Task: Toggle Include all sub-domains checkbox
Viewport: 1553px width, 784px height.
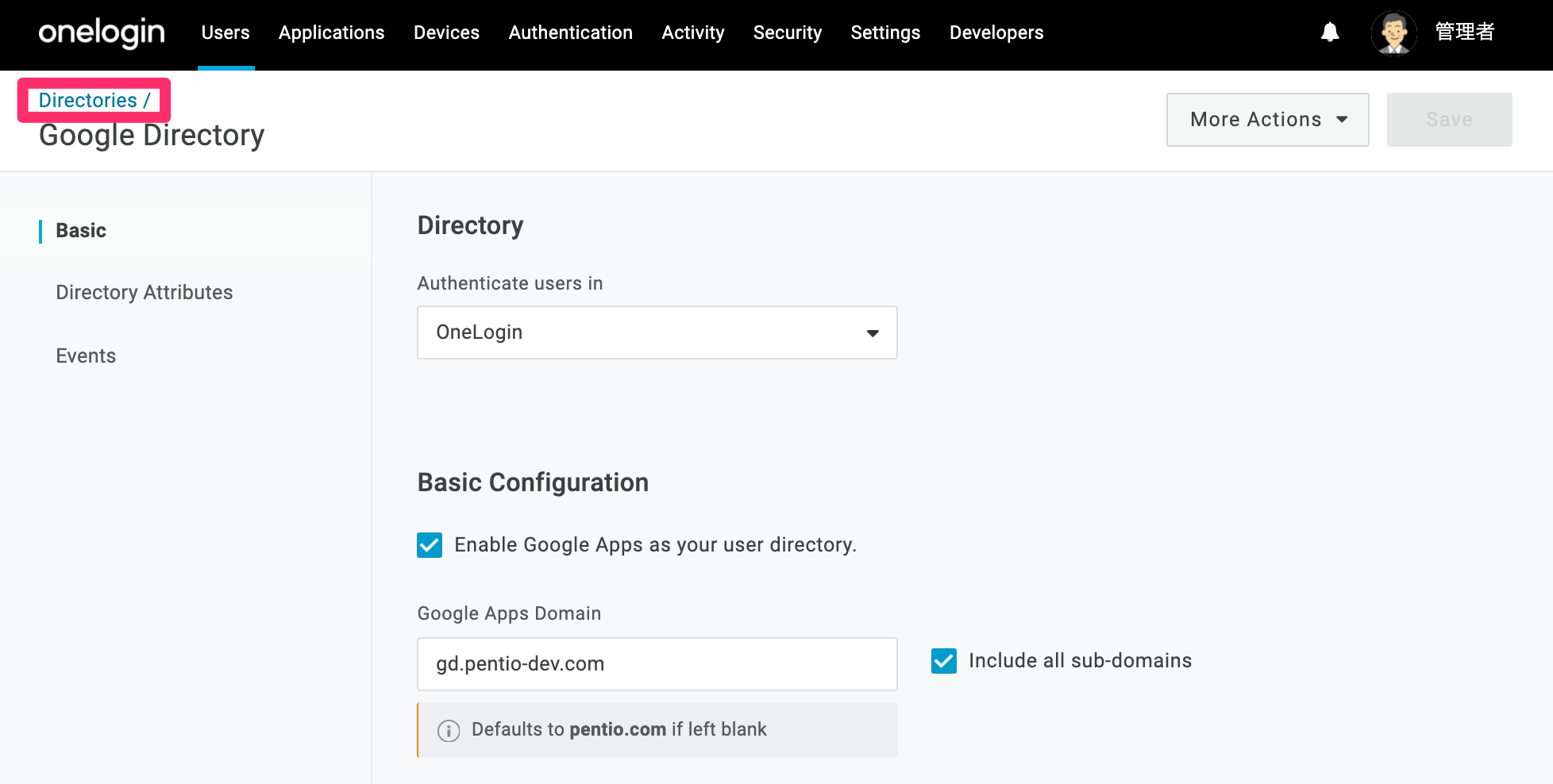Action: (944, 661)
